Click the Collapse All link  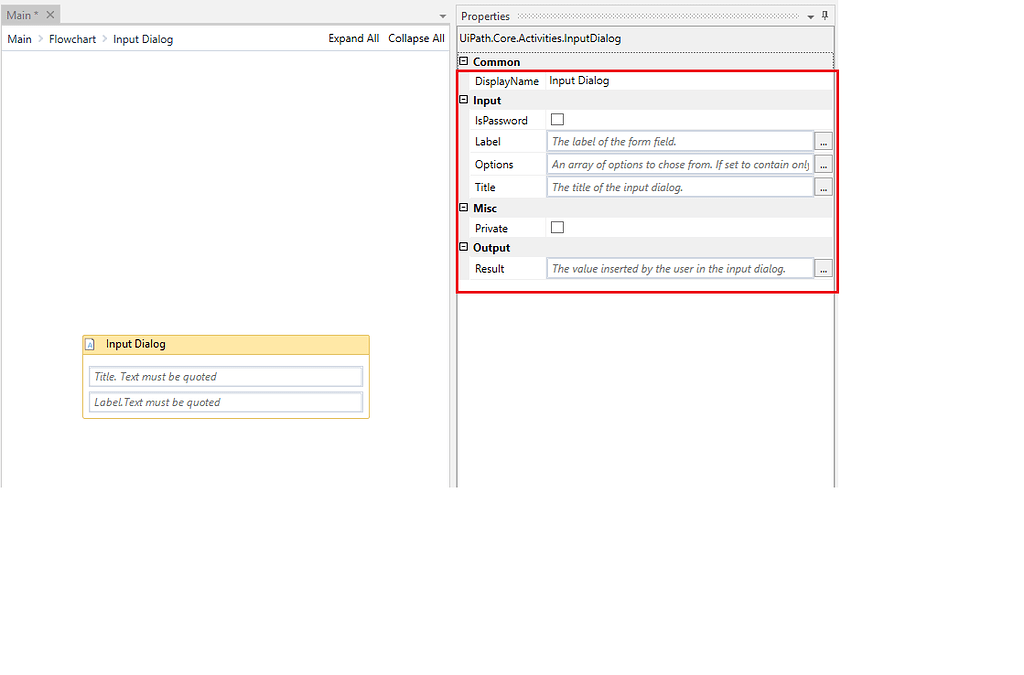[x=416, y=38]
